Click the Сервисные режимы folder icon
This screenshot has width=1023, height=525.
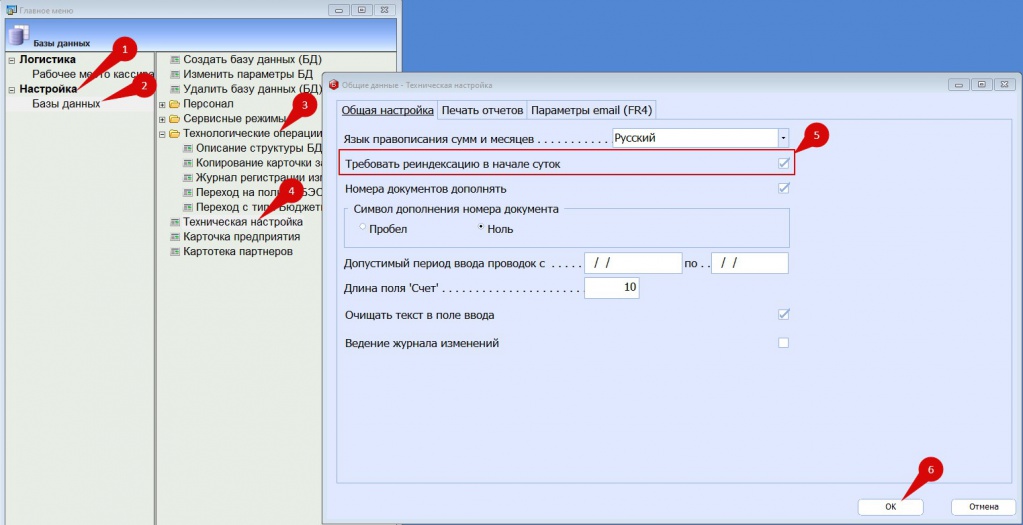click(174, 119)
